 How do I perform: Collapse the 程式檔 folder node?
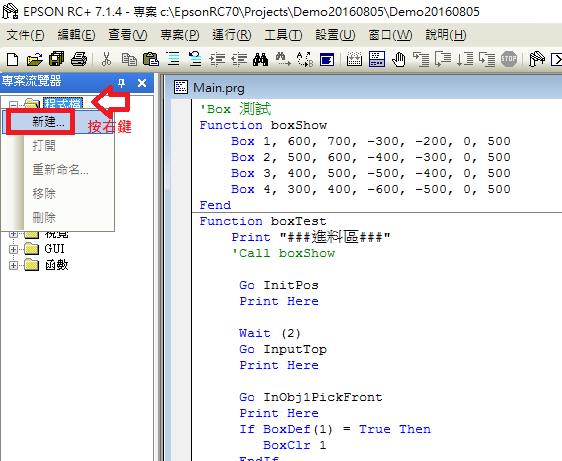pos(13,105)
